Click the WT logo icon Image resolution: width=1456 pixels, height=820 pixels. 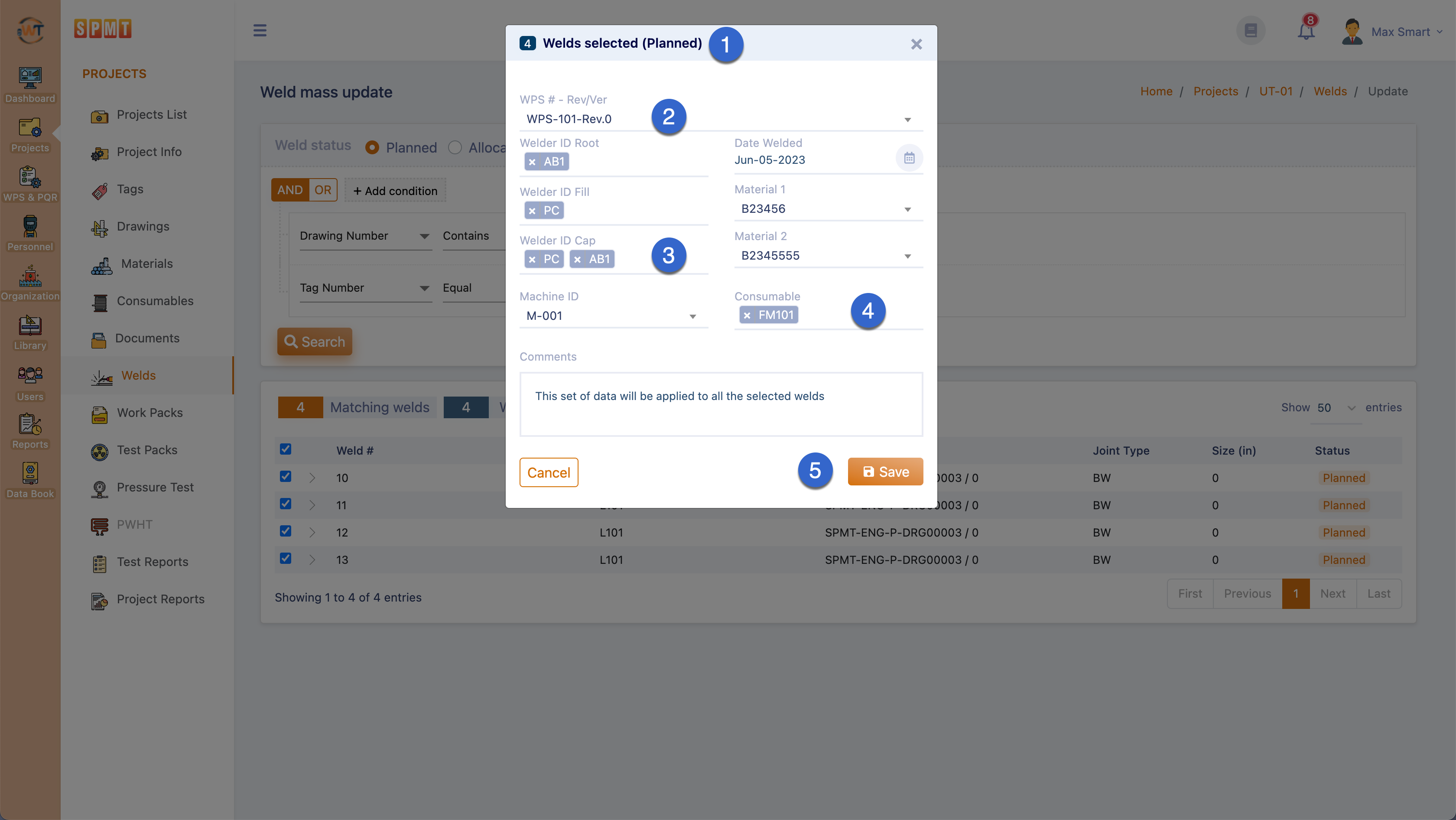[x=30, y=30]
